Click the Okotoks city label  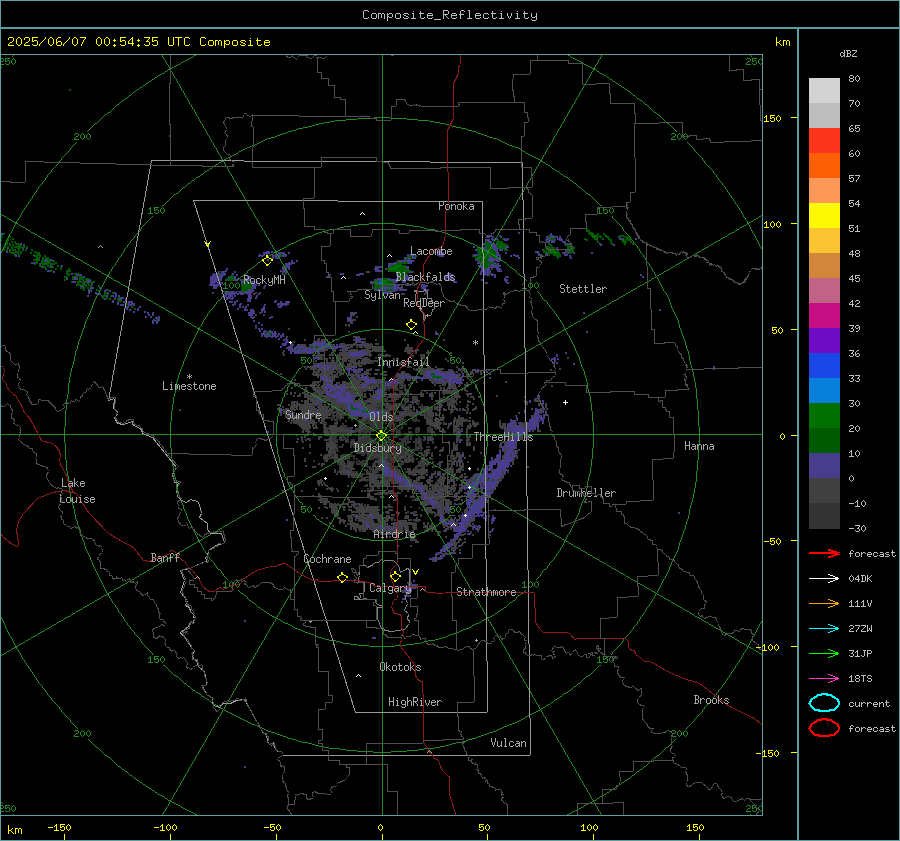pos(400,667)
